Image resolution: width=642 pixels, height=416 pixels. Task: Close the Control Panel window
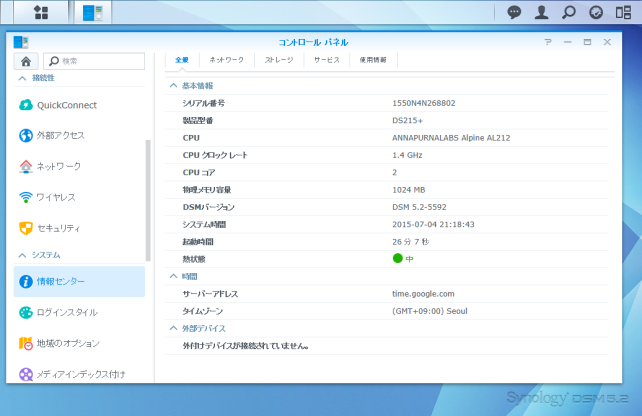pos(607,42)
